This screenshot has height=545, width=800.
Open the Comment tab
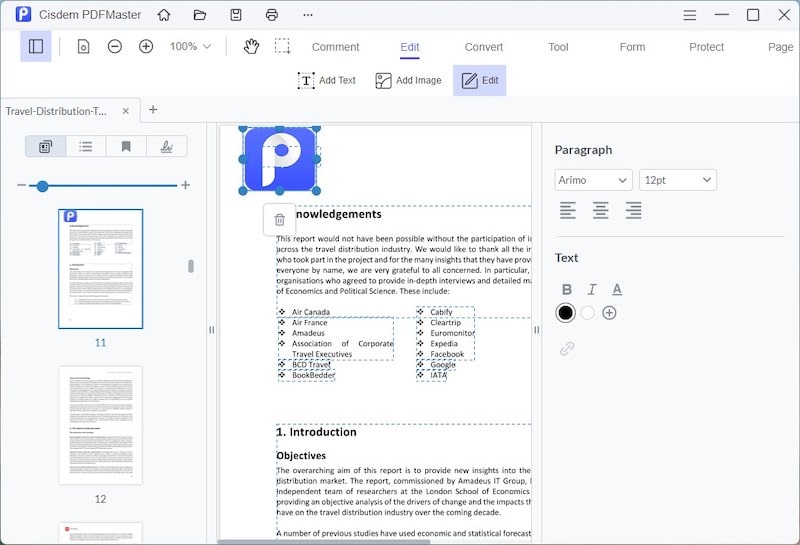tap(335, 47)
